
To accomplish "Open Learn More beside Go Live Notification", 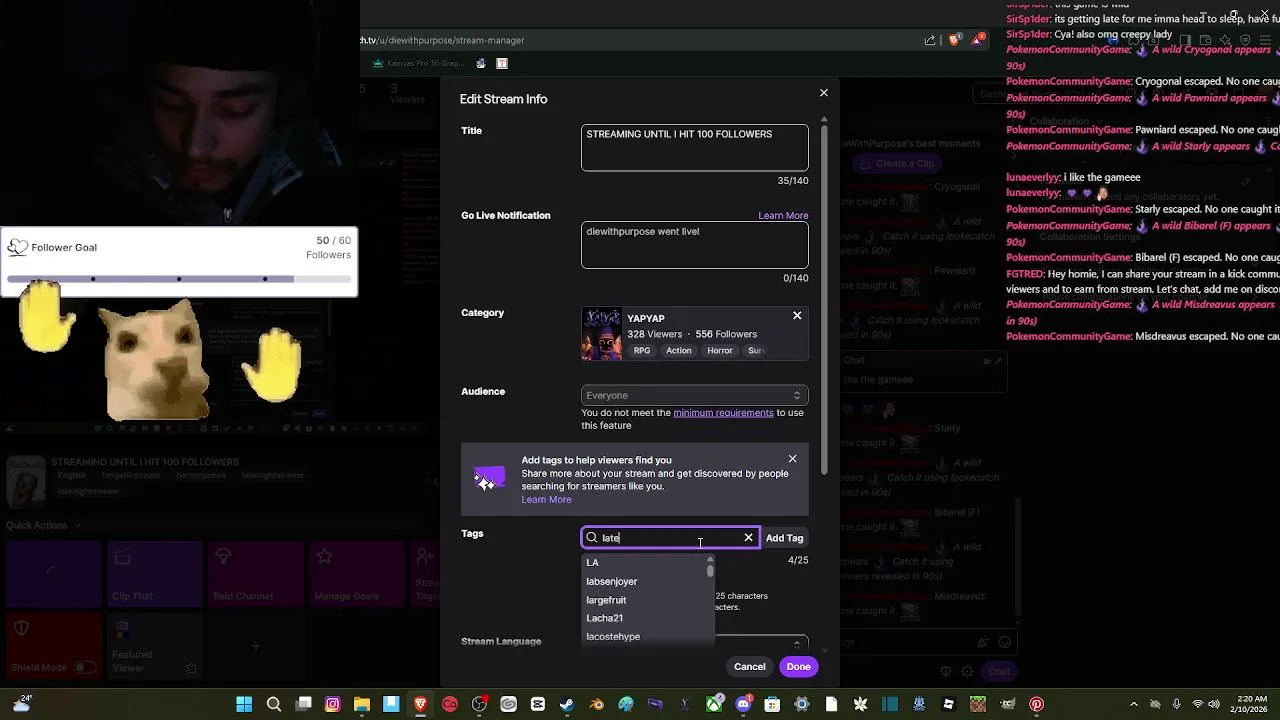I will (783, 215).
